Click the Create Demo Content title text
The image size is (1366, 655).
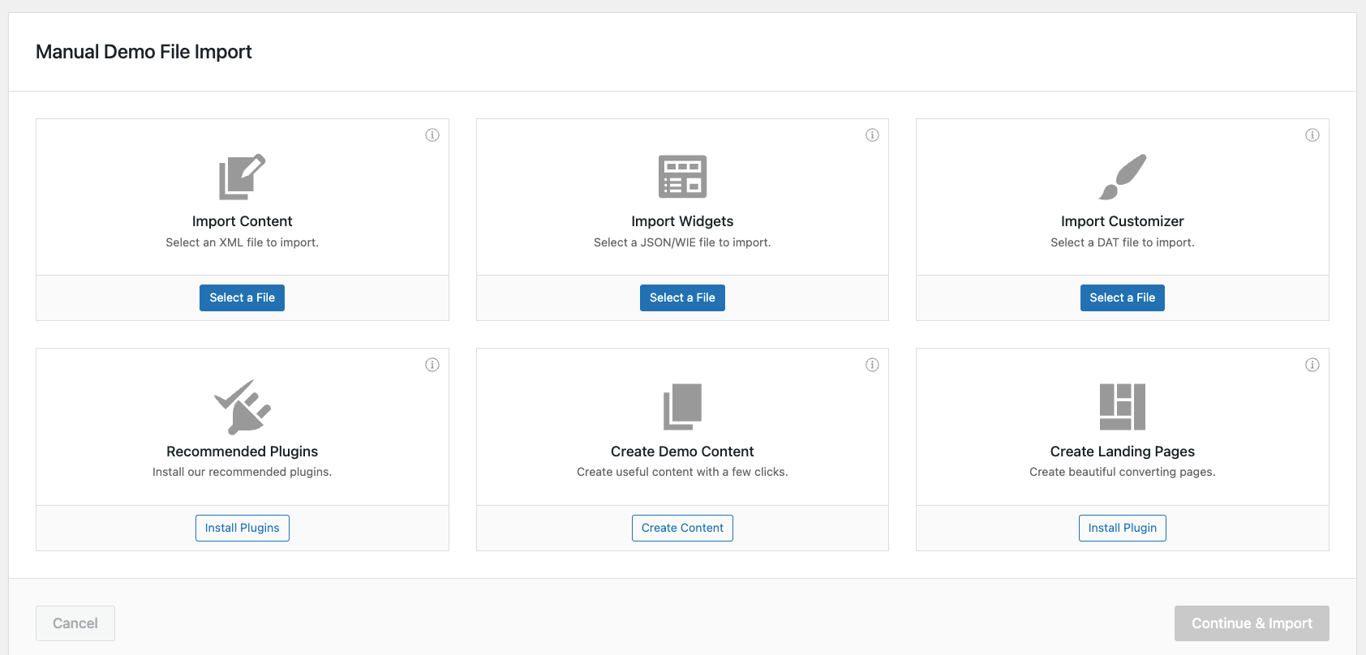pyautogui.click(x=682, y=451)
